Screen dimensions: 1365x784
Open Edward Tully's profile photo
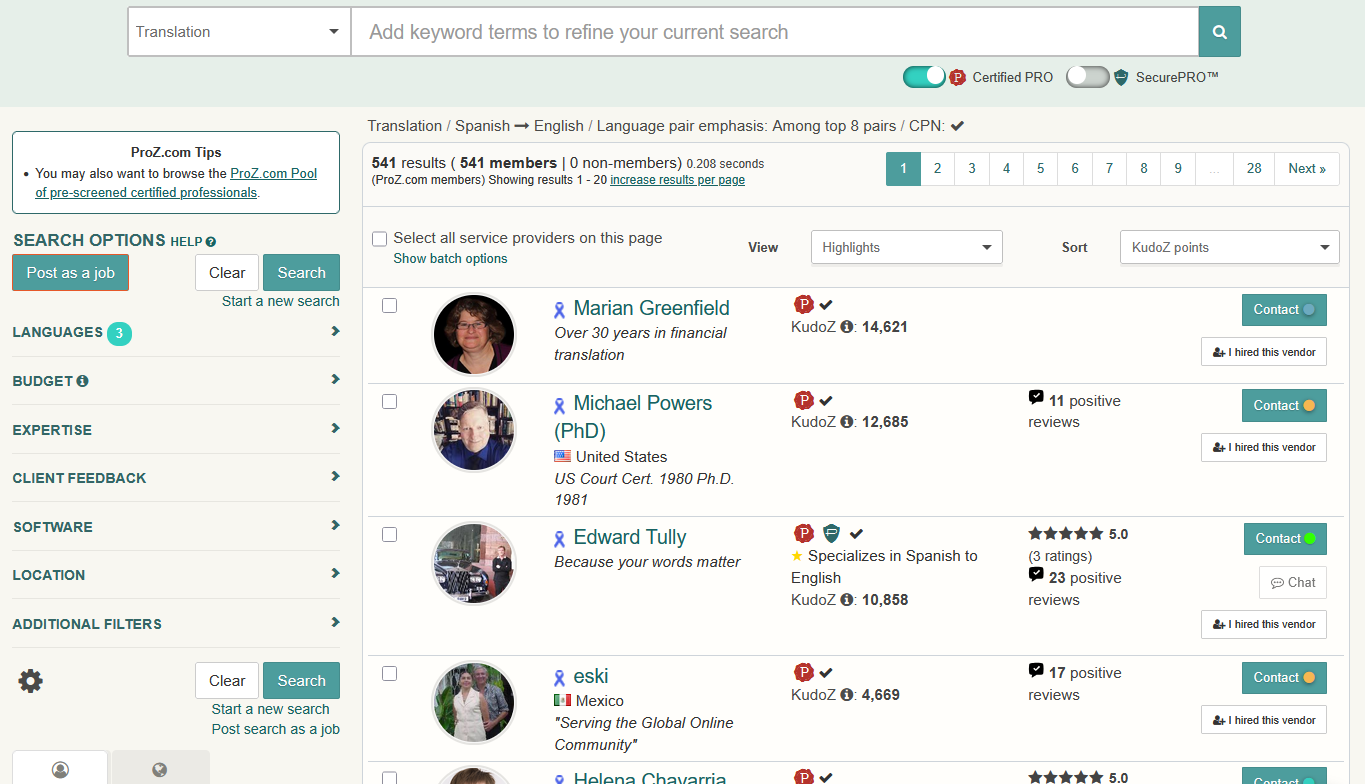[x=474, y=565]
